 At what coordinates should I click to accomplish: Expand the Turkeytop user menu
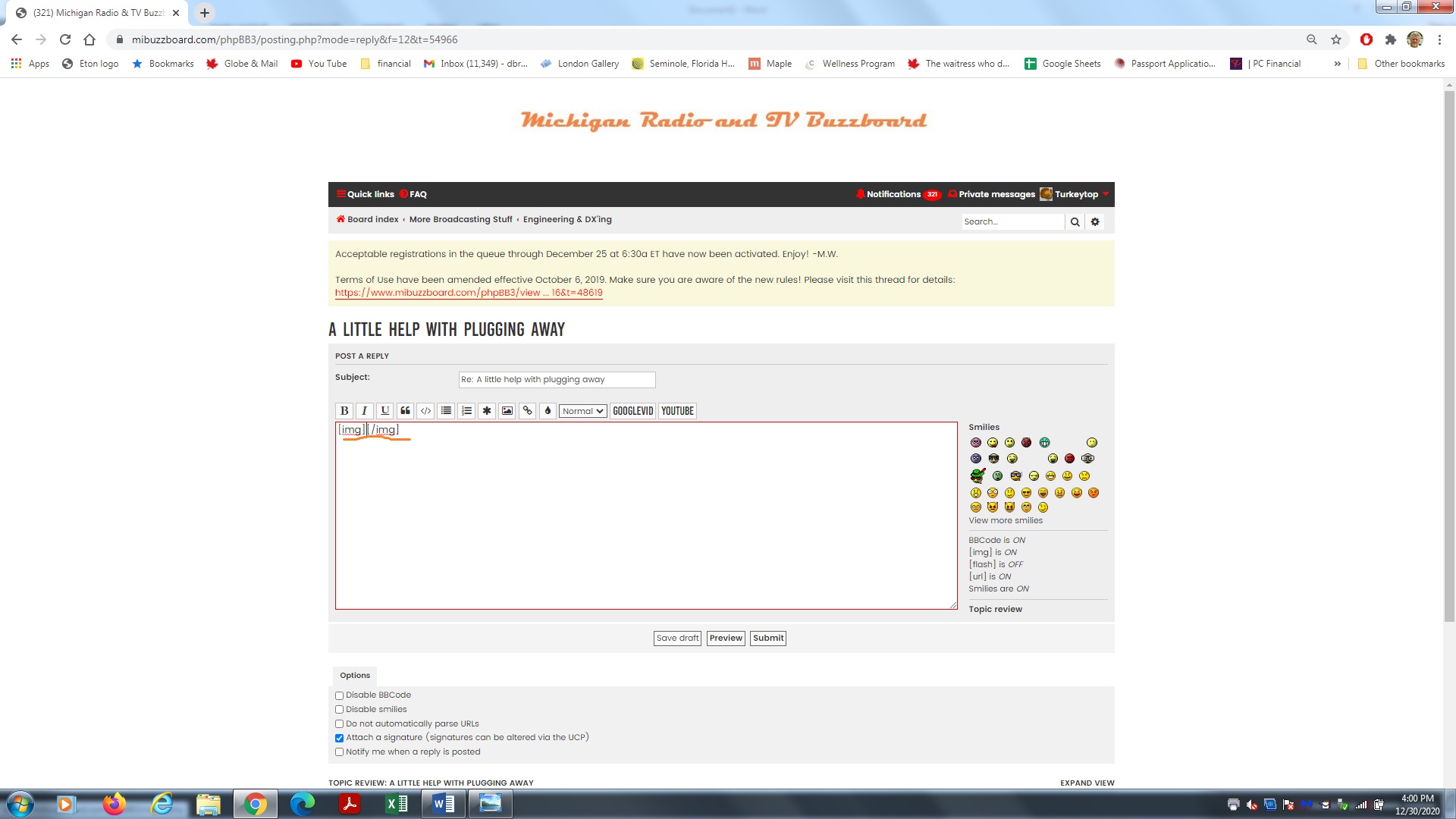(1075, 194)
